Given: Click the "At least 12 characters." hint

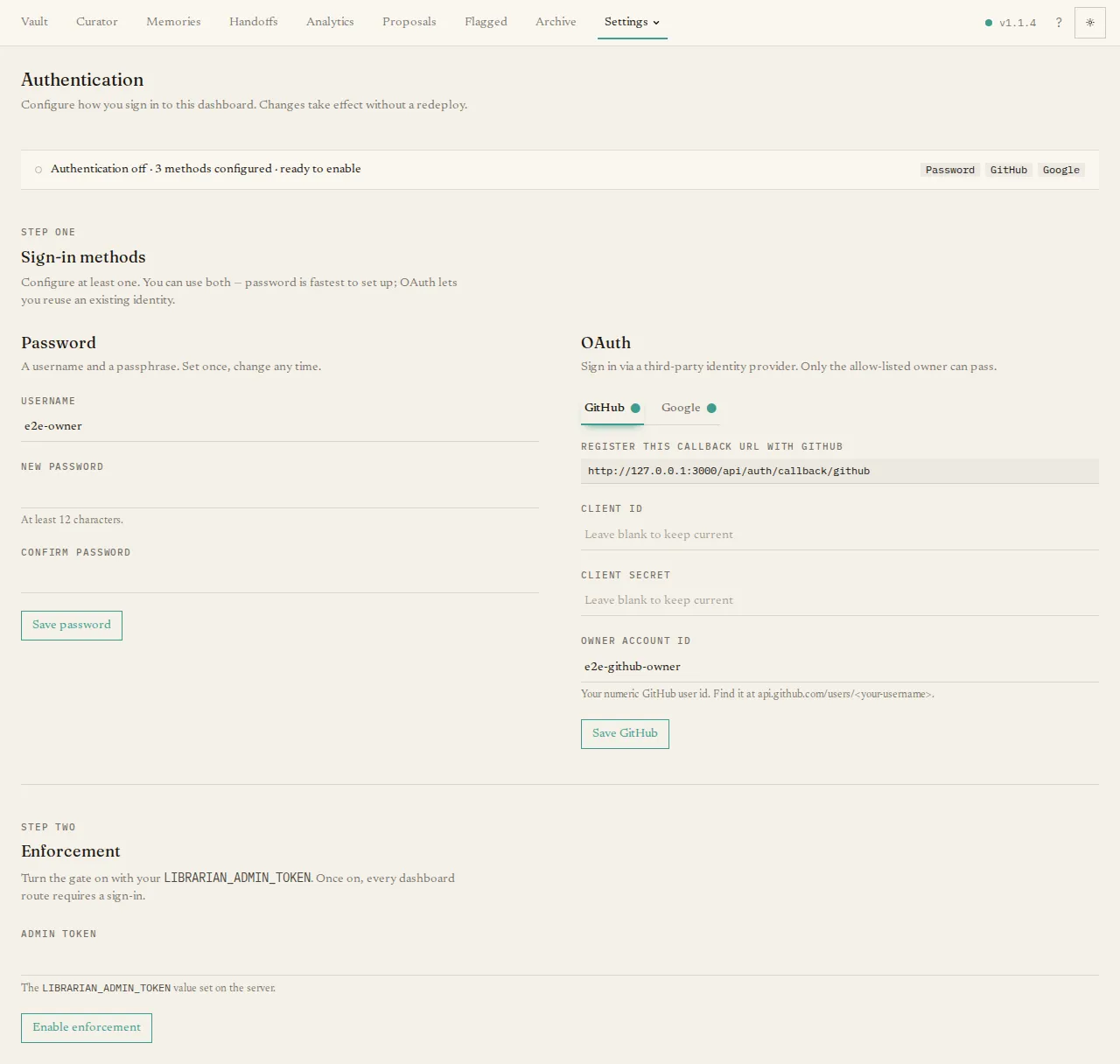Looking at the screenshot, I should pyautogui.click(x=72, y=520).
